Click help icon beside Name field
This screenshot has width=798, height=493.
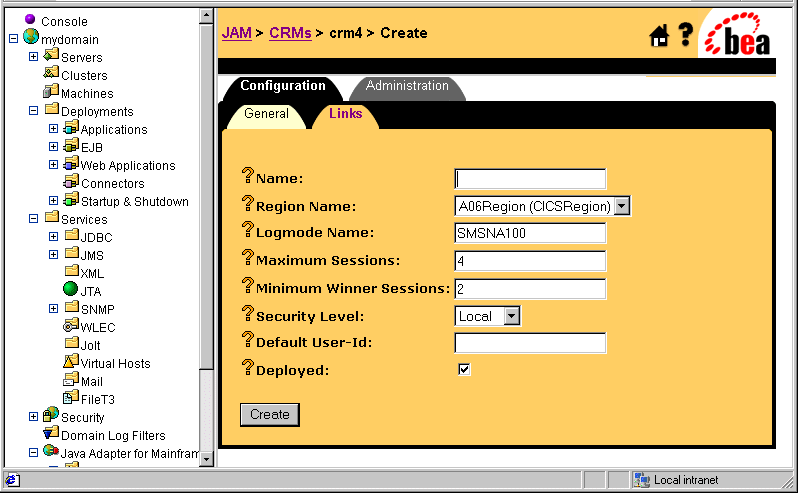[x=247, y=176]
